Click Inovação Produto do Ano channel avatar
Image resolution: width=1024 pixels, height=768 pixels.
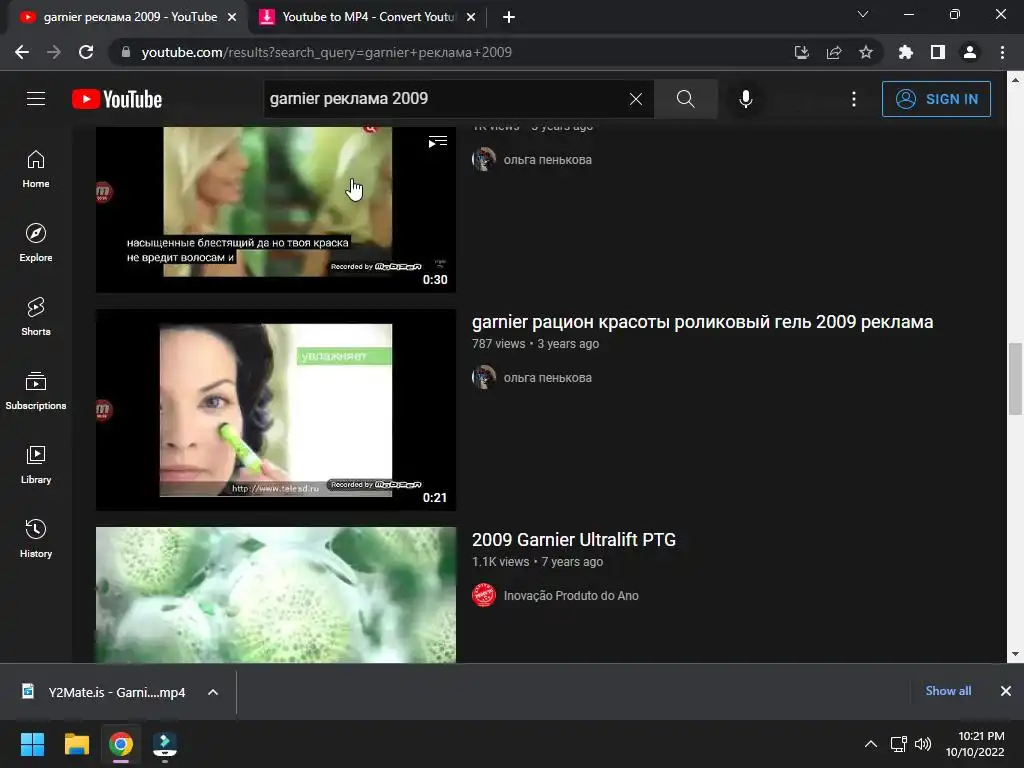tap(484, 595)
